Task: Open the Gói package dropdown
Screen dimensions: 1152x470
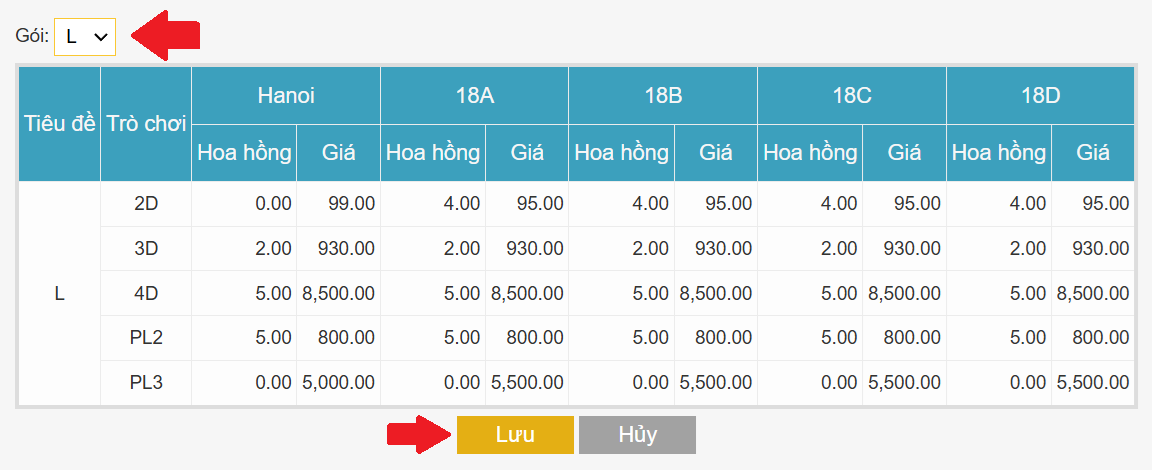Action: 85,37
